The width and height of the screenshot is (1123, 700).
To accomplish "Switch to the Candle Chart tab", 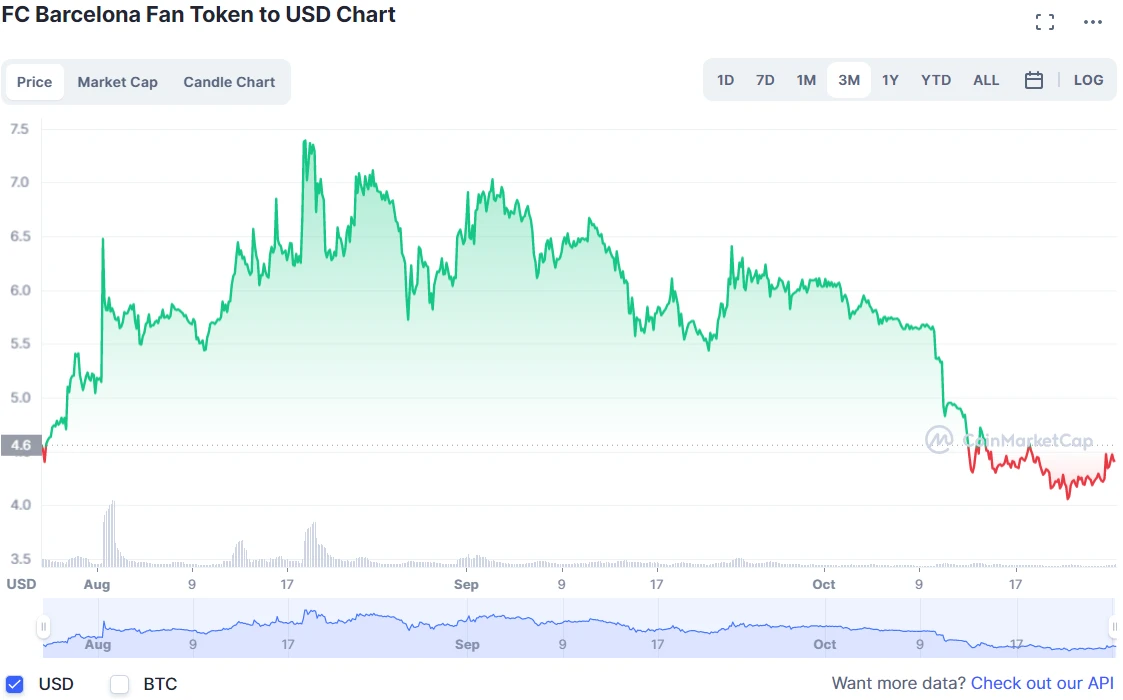I will coord(229,82).
